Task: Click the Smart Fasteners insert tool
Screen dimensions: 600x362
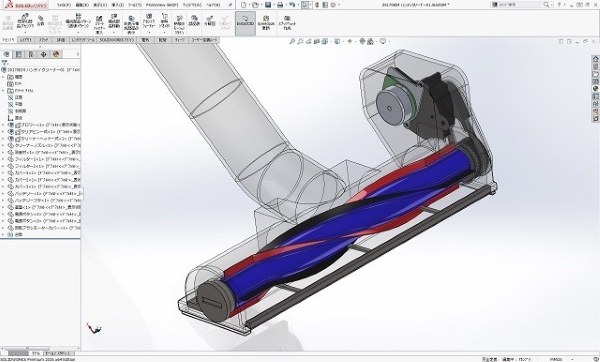Action: point(99,25)
